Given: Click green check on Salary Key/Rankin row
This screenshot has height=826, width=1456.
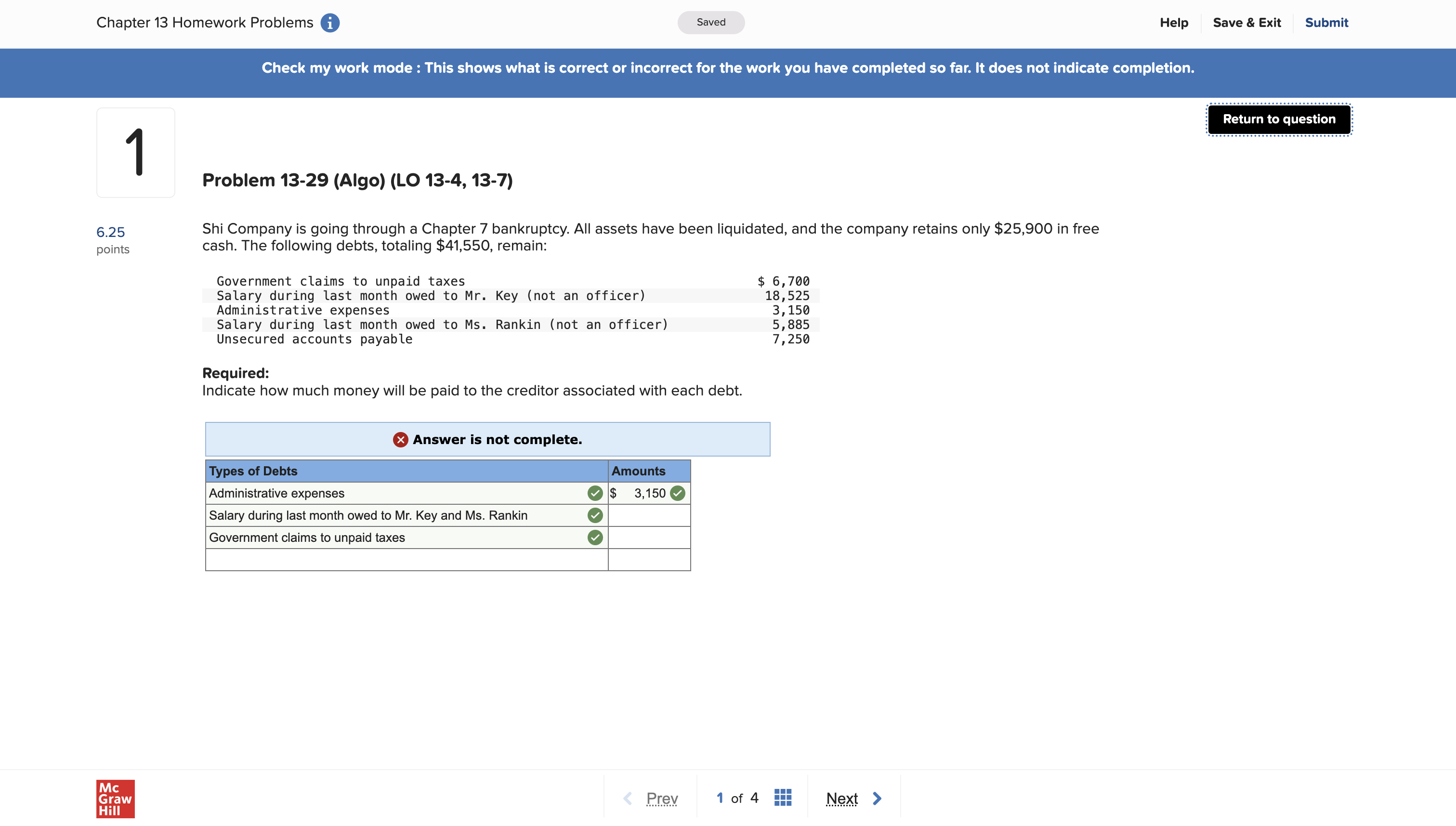Looking at the screenshot, I should pyautogui.click(x=594, y=515).
